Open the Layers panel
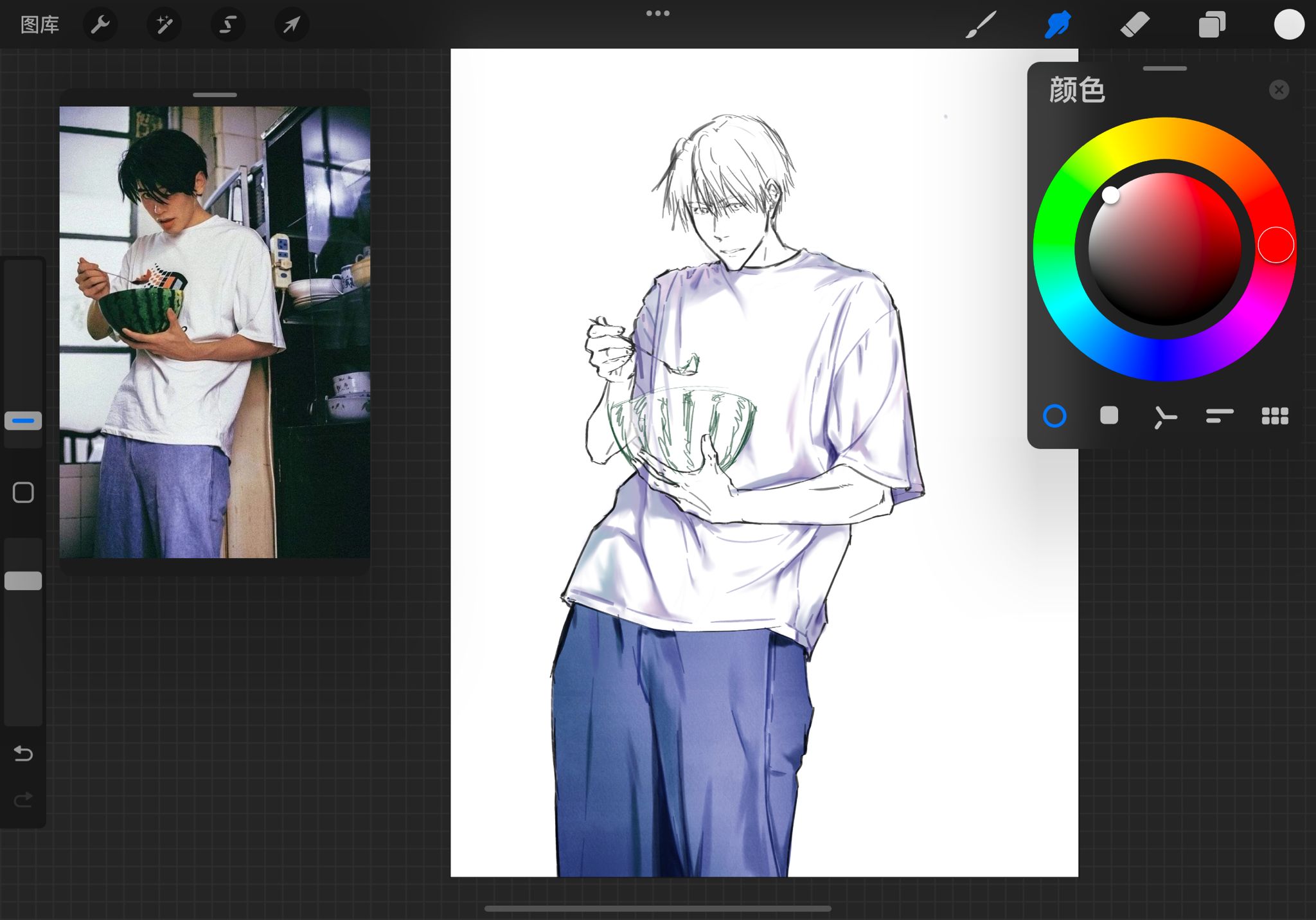Image resolution: width=1316 pixels, height=920 pixels. click(1212, 25)
